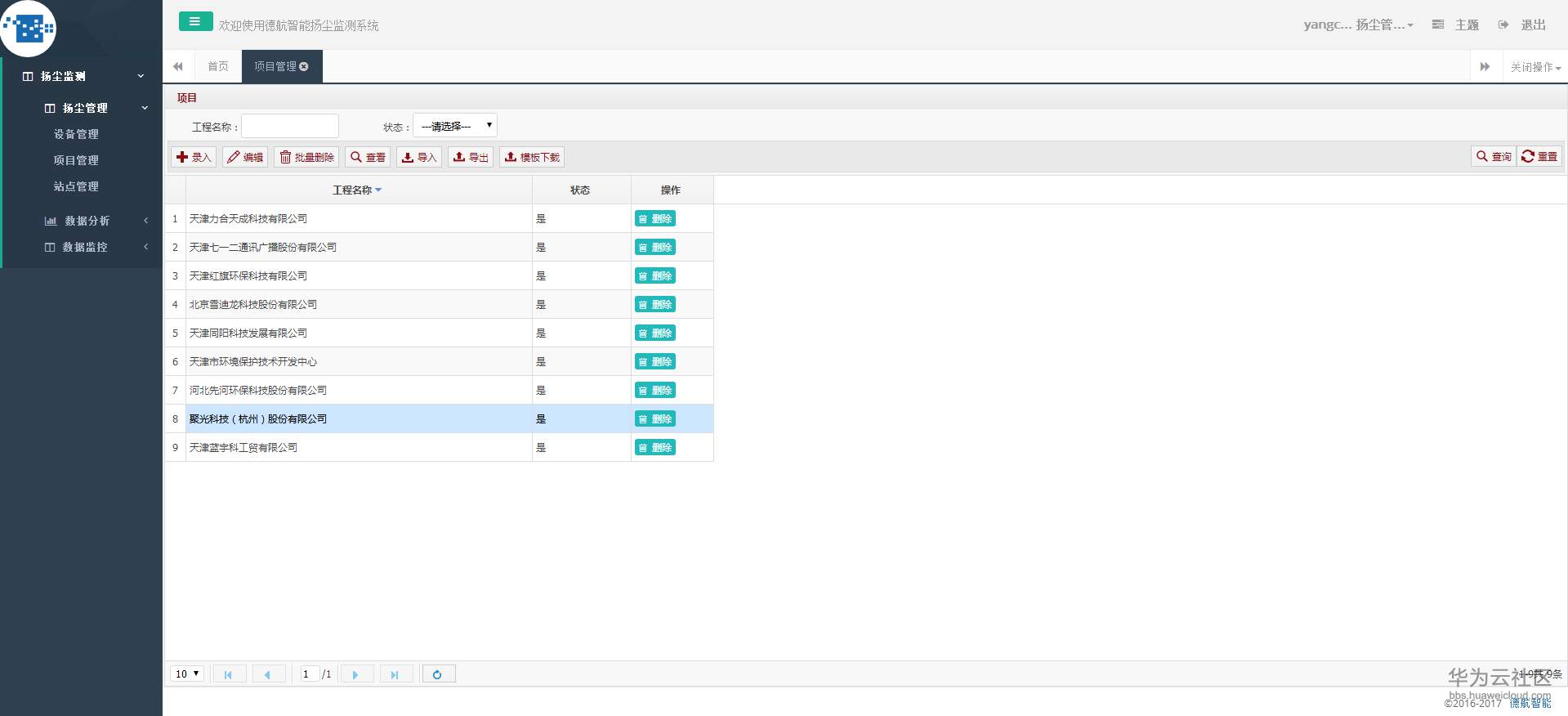Click the 模板下载 template download button
This screenshot has width=1568, height=716.
(x=532, y=157)
